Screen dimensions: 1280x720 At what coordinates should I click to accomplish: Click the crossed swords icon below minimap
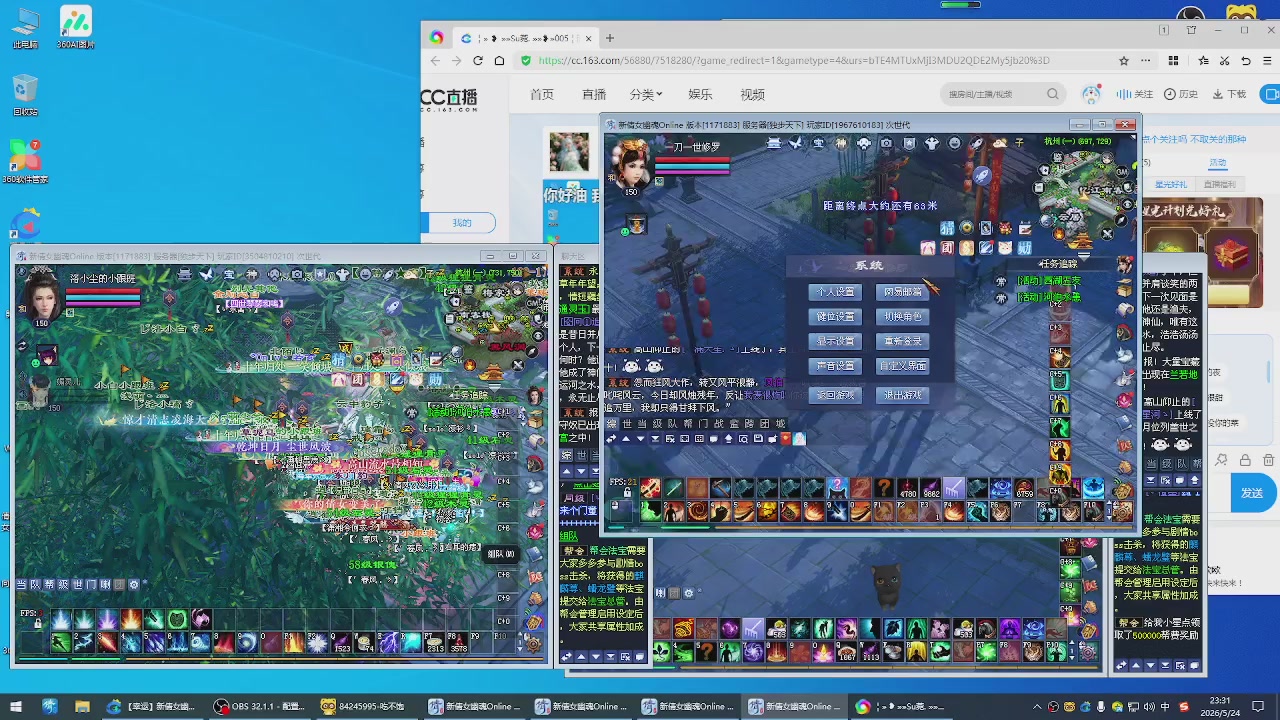1107,233
